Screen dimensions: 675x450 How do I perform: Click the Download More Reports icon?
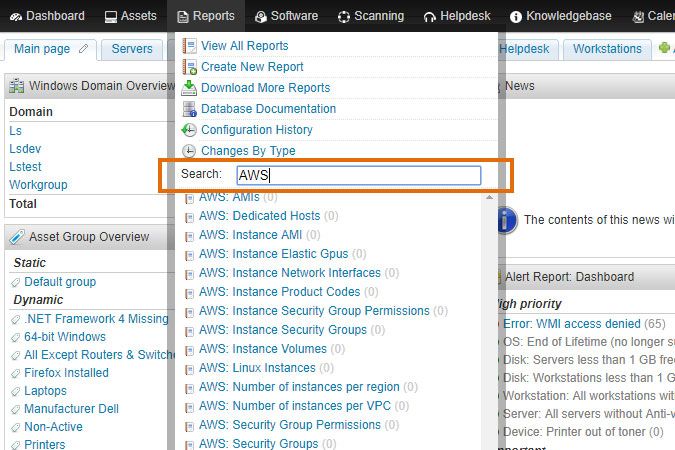pos(189,88)
